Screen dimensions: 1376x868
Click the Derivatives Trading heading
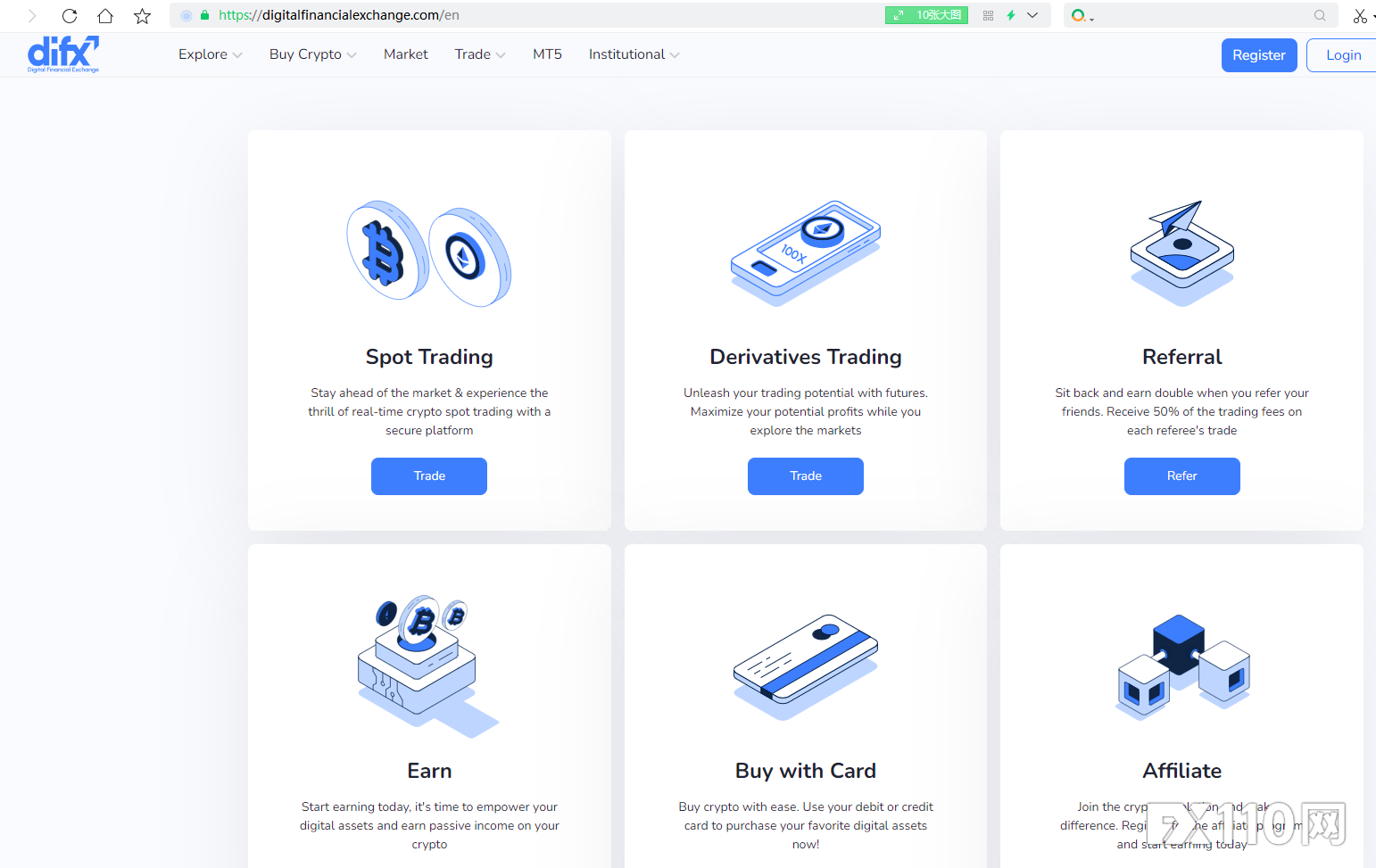(x=806, y=357)
